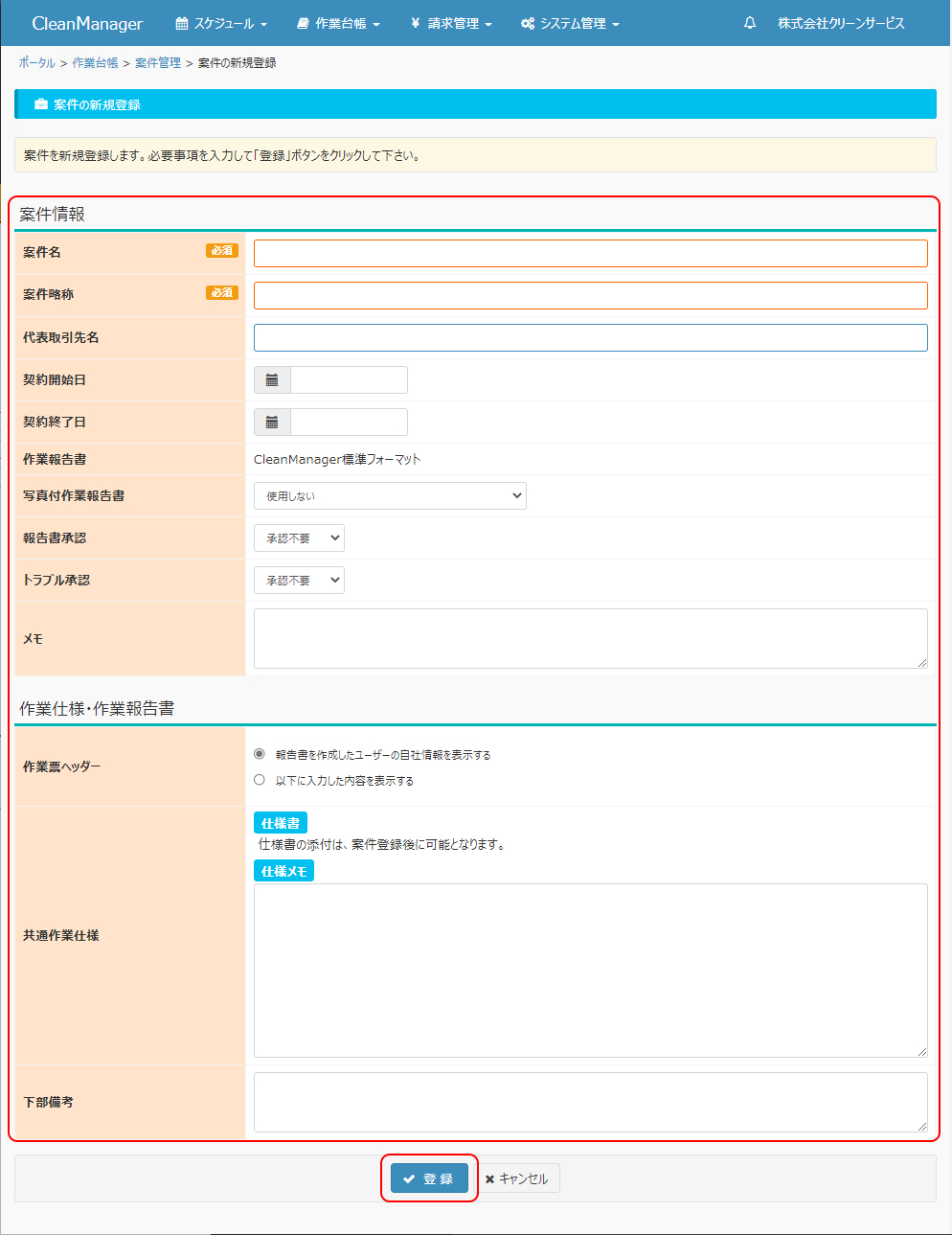Viewport: 952px width, 1235px height.
Task: Open the 請求管理 menu
Action: click(x=451, y=23)
